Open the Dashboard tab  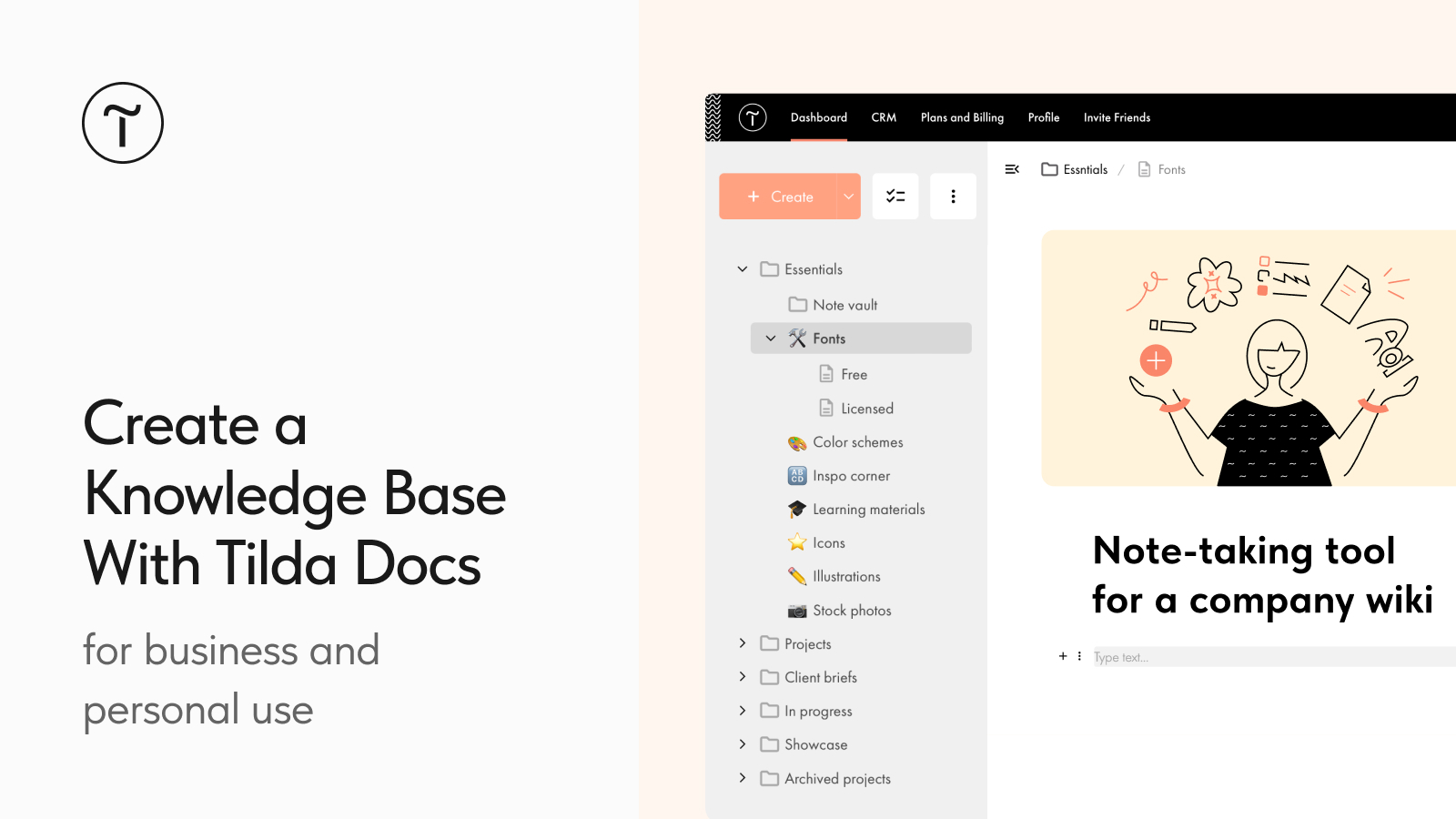(x=819, y=117)
